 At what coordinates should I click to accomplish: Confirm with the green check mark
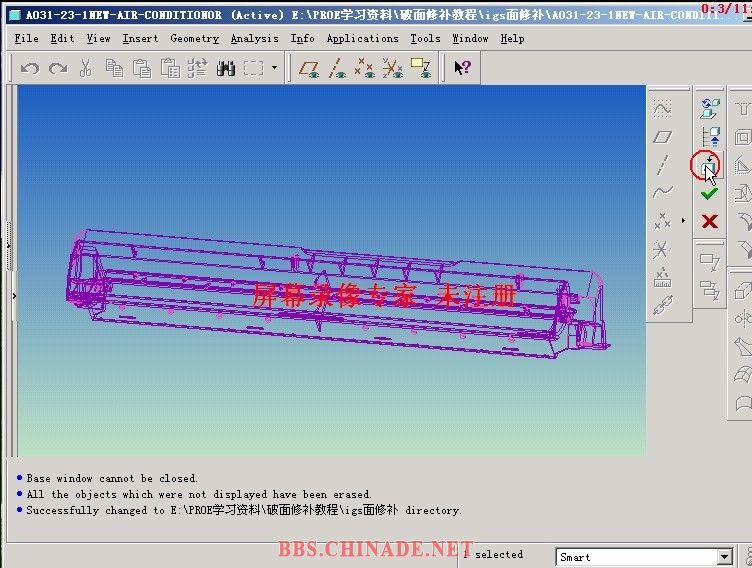pyautogui.click(x=709, y=194)
